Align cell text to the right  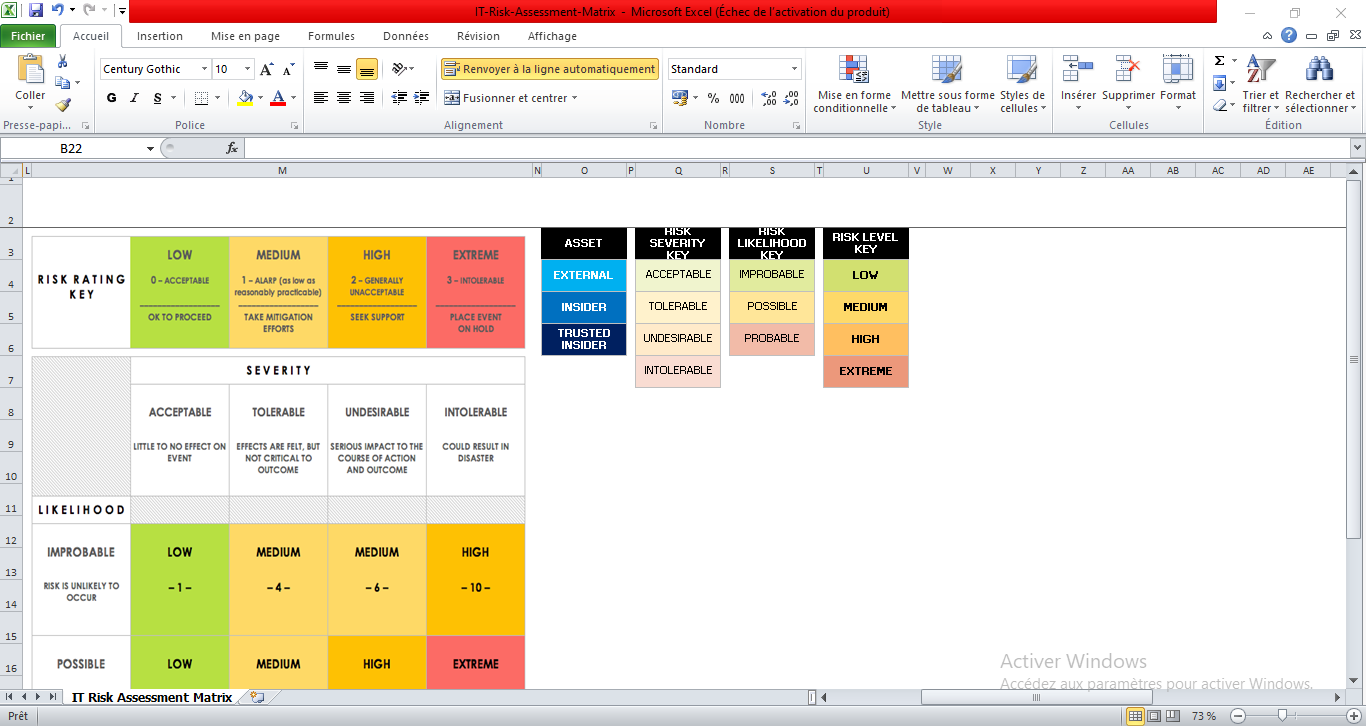click(x=367, y=98)
